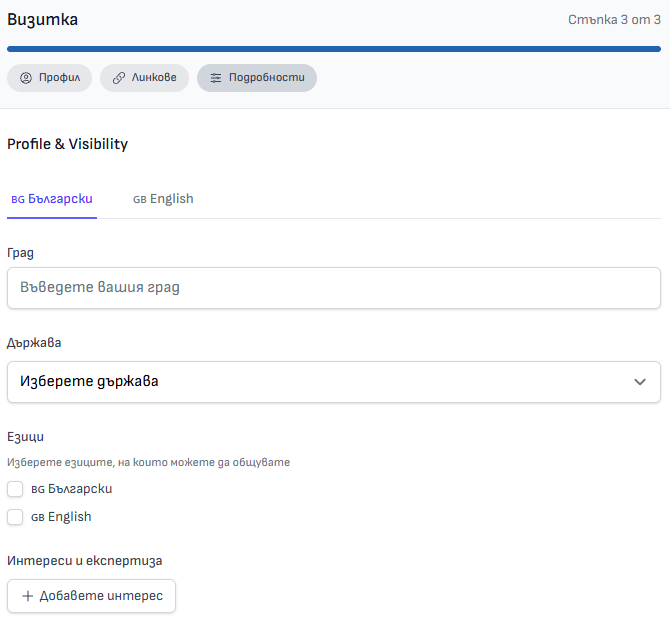Open the Изберете държава dropdown
Viewport: 670px width, 621px height.
[x=334, y=382]
